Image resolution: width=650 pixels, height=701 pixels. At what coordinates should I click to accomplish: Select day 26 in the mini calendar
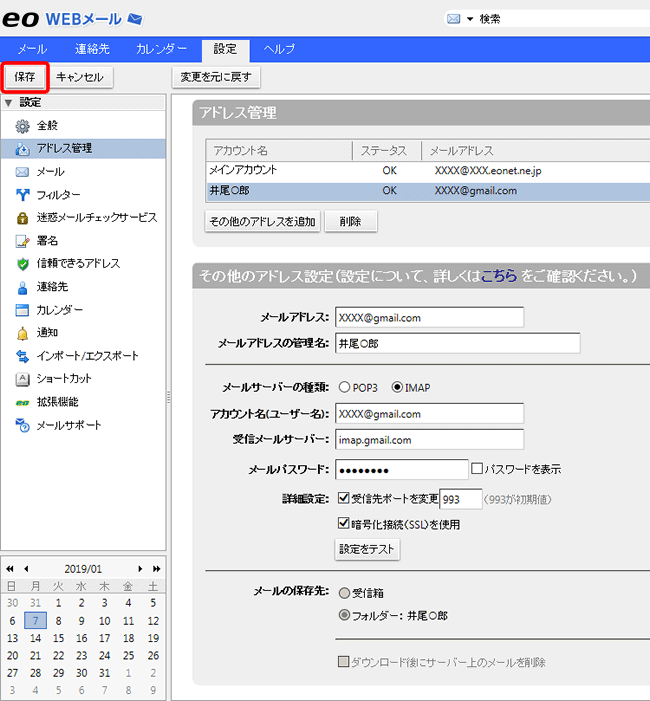tap(153, 655)
